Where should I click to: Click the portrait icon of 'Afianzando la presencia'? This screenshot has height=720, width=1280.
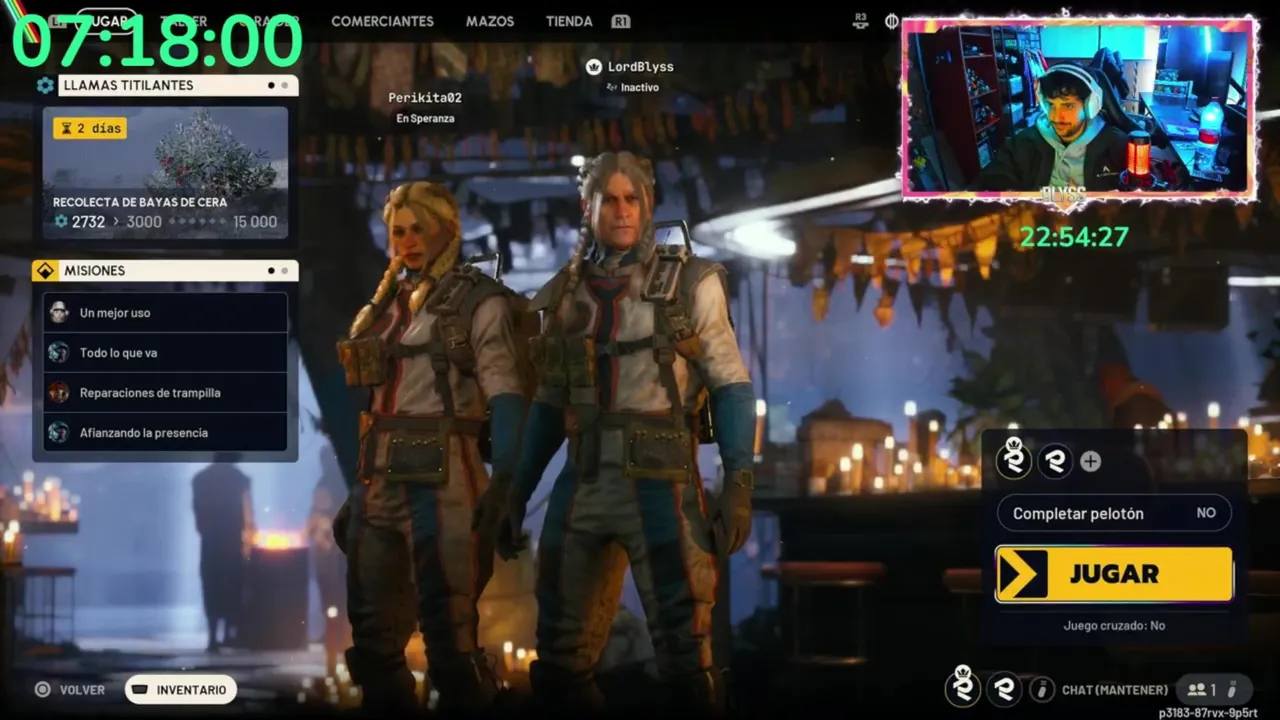click(59, 432)
